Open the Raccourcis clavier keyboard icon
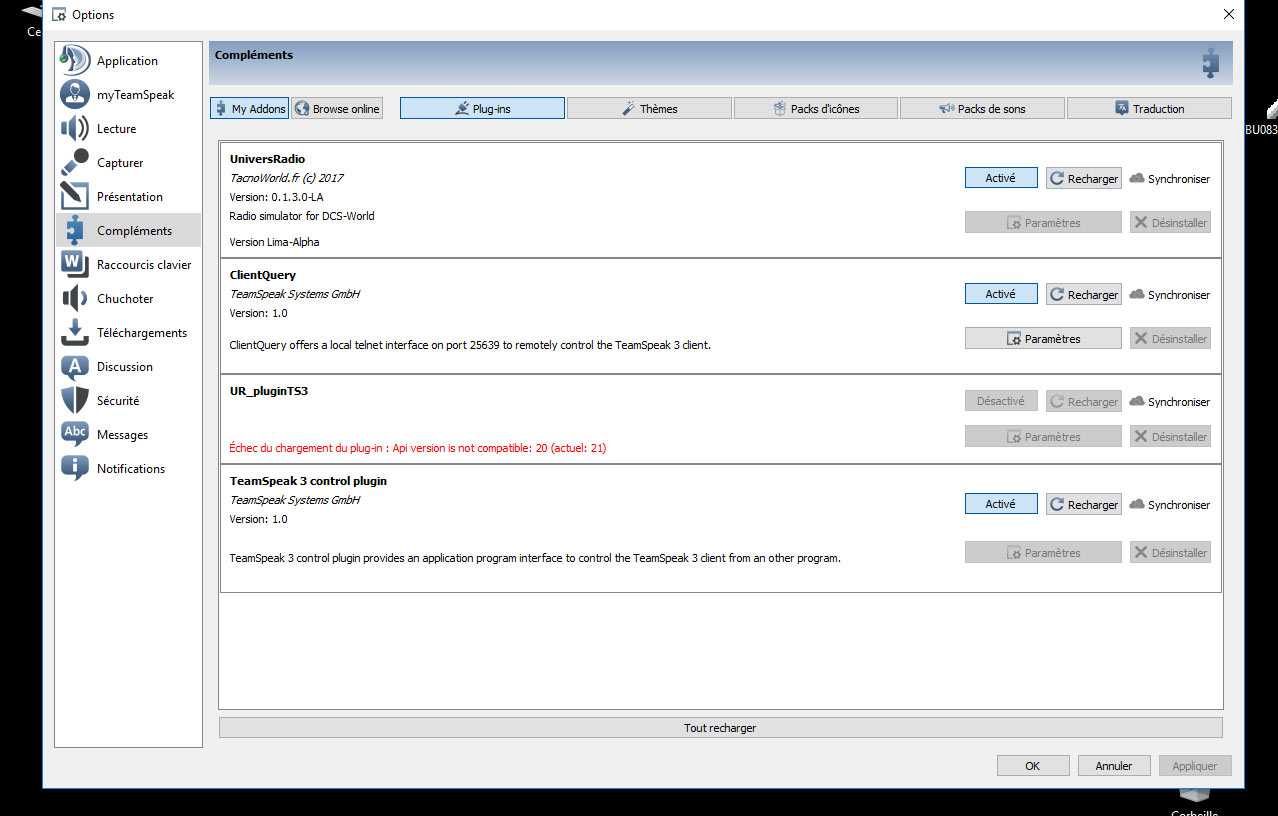Viewport: 1278px width, 816px height. pos(75,265)
